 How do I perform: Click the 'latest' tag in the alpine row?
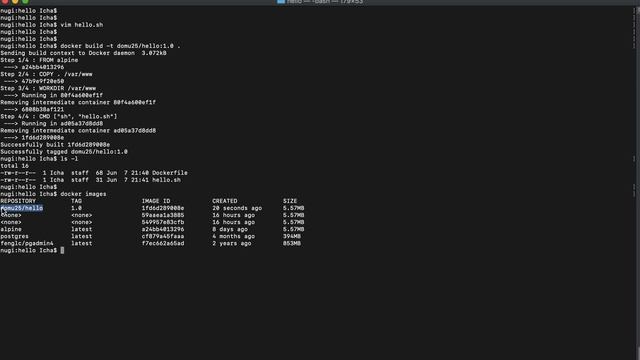point(82,229)
